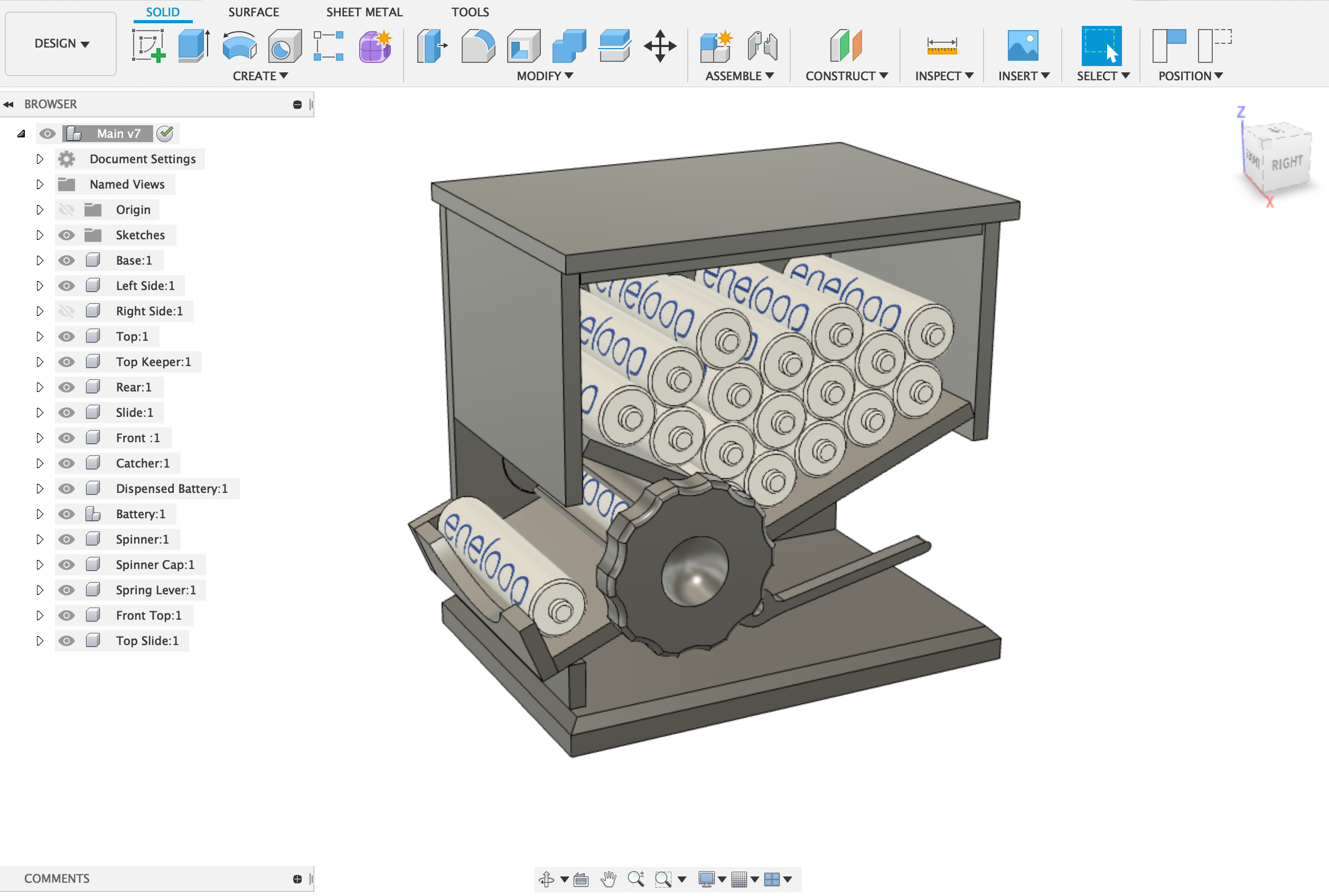
Task: Open the INSPECT dropdown menu
Action: [x=944, y=76]
